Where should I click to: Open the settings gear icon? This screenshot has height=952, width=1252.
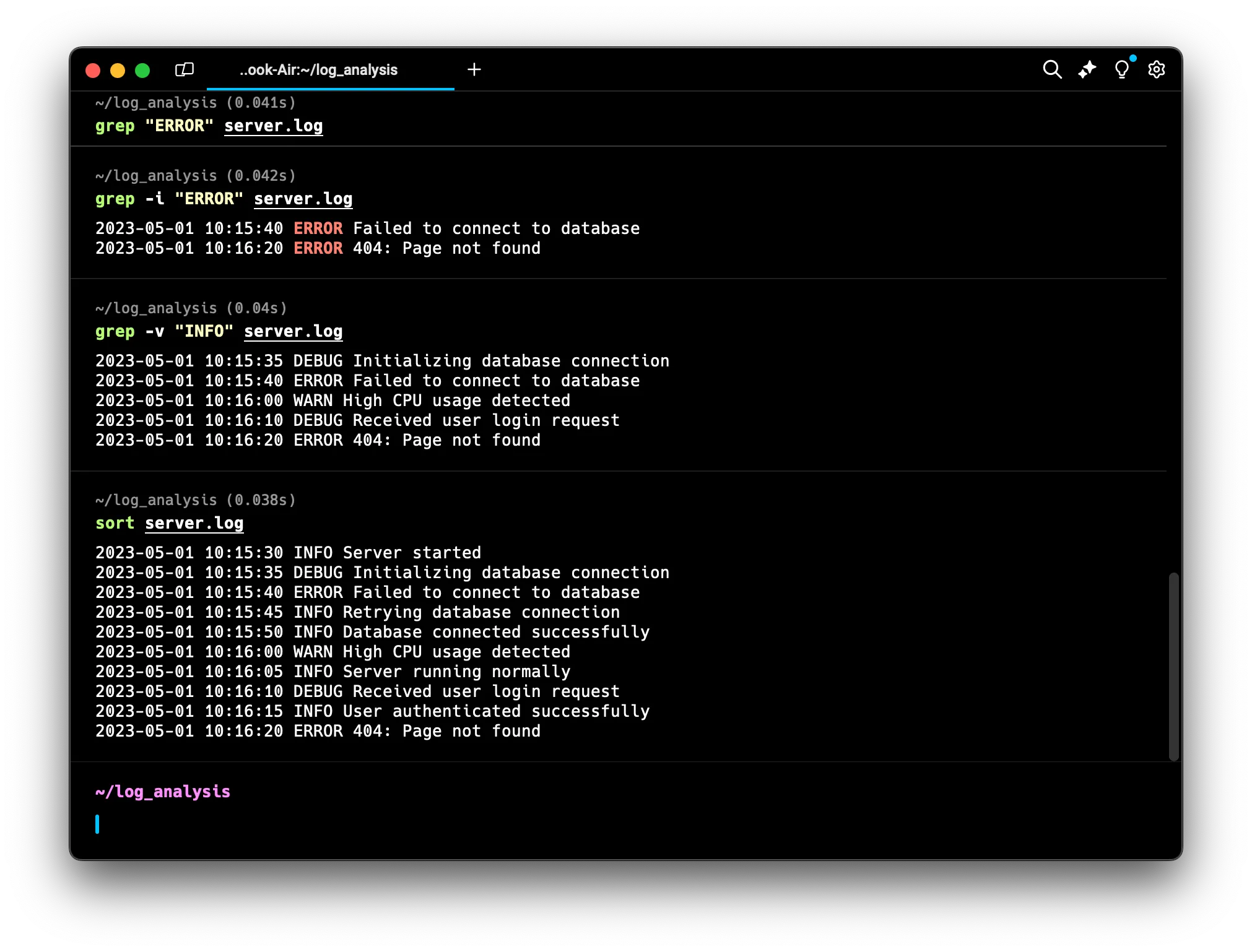click(x=1156, y=69)
